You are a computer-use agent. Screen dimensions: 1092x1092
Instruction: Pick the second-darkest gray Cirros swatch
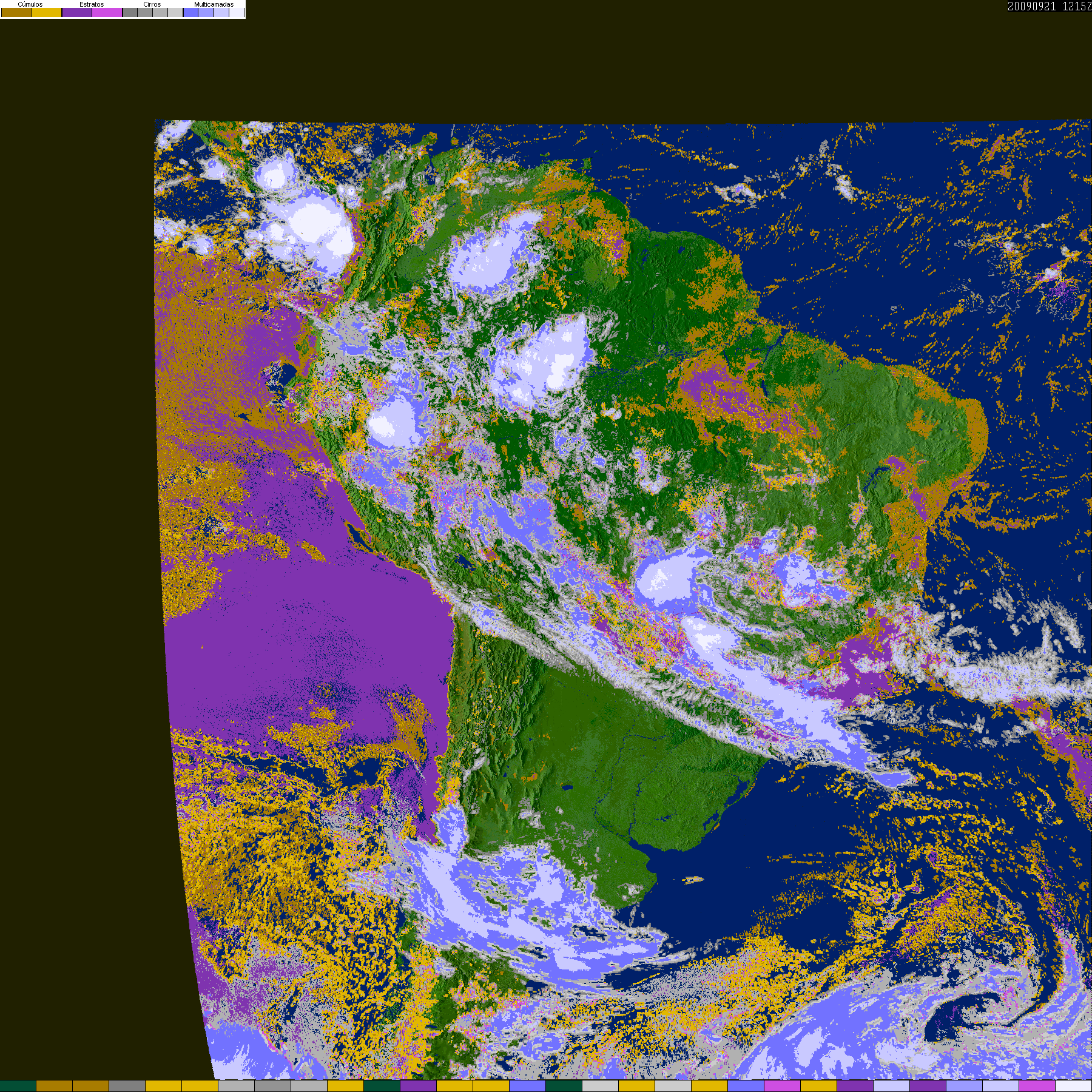tap(145, 13)
